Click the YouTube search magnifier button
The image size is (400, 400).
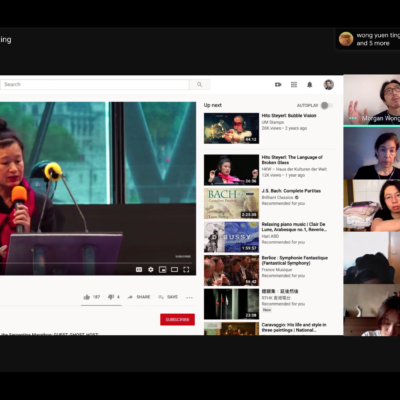(x=199, y=85)
